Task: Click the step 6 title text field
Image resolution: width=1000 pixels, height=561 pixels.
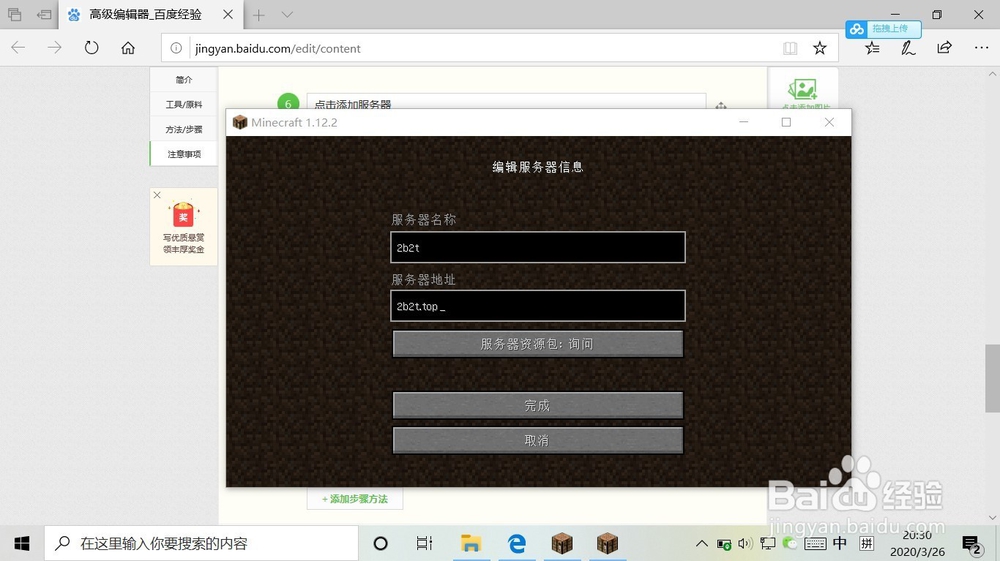Action: pos(506,103)
